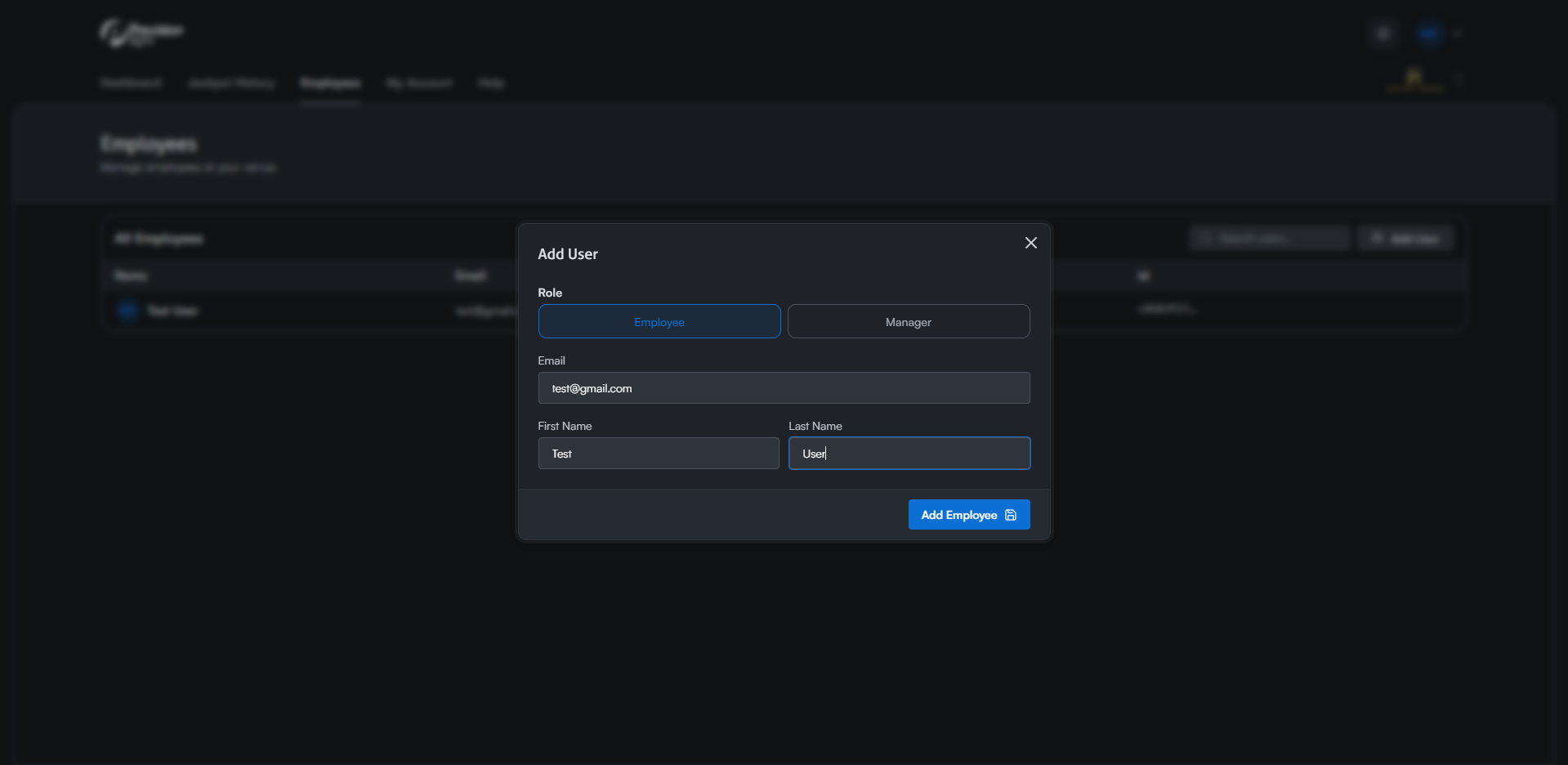Open the My Account page
This screenshot has width=1568, height=765.
(x=419, y=83)
